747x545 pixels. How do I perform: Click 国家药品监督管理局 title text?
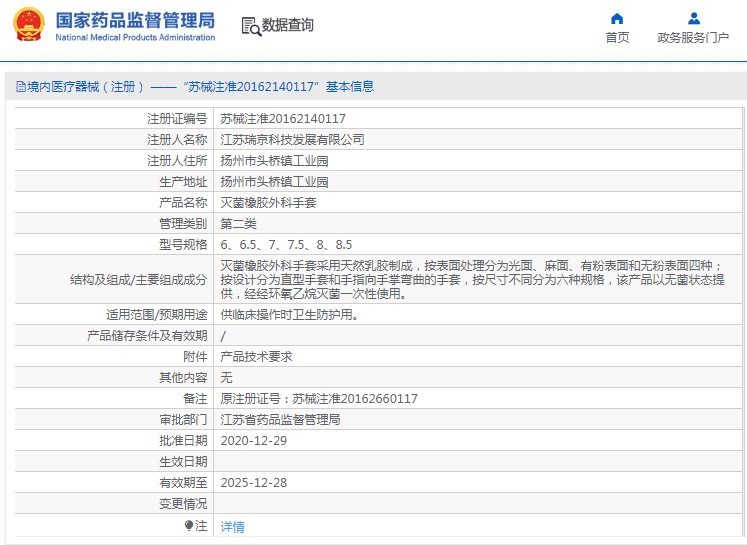point(135,20)
